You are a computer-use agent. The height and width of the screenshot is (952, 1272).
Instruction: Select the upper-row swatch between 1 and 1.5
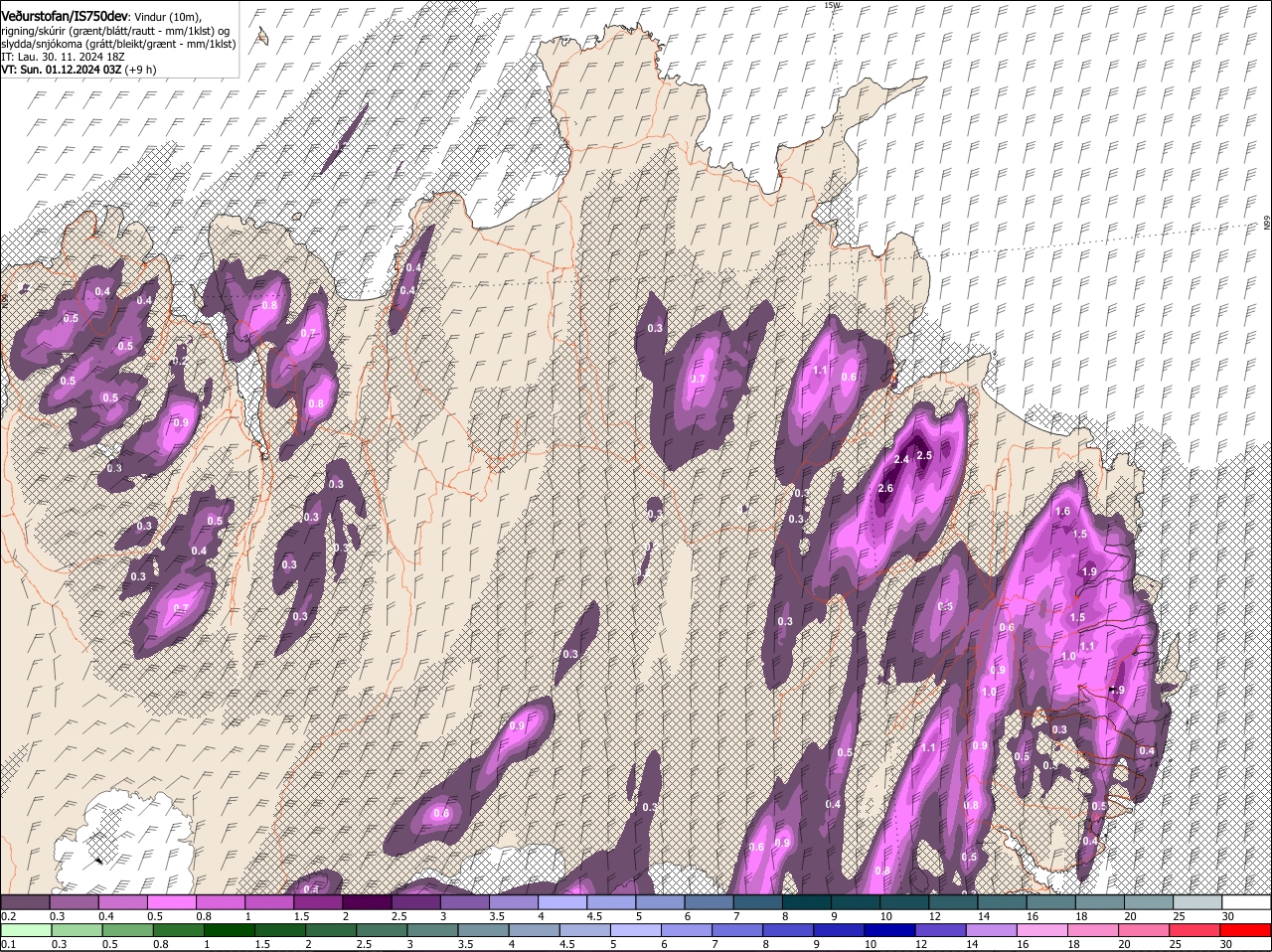269,902
